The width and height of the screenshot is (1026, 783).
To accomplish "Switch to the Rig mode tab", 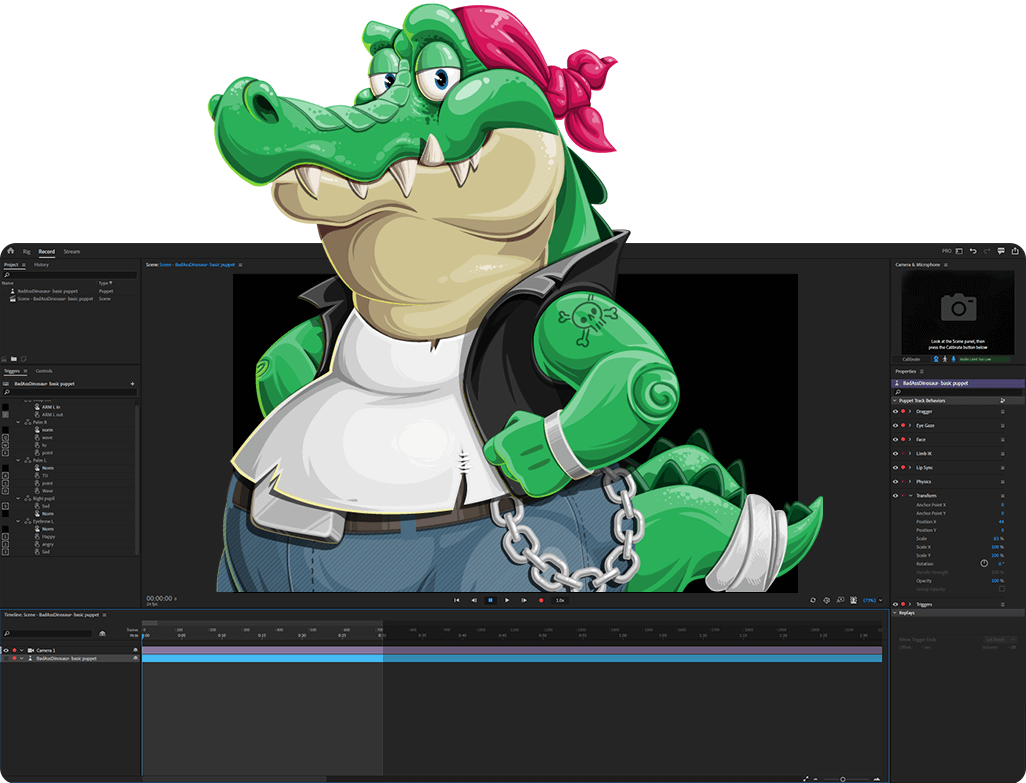I will coord(26,251).
